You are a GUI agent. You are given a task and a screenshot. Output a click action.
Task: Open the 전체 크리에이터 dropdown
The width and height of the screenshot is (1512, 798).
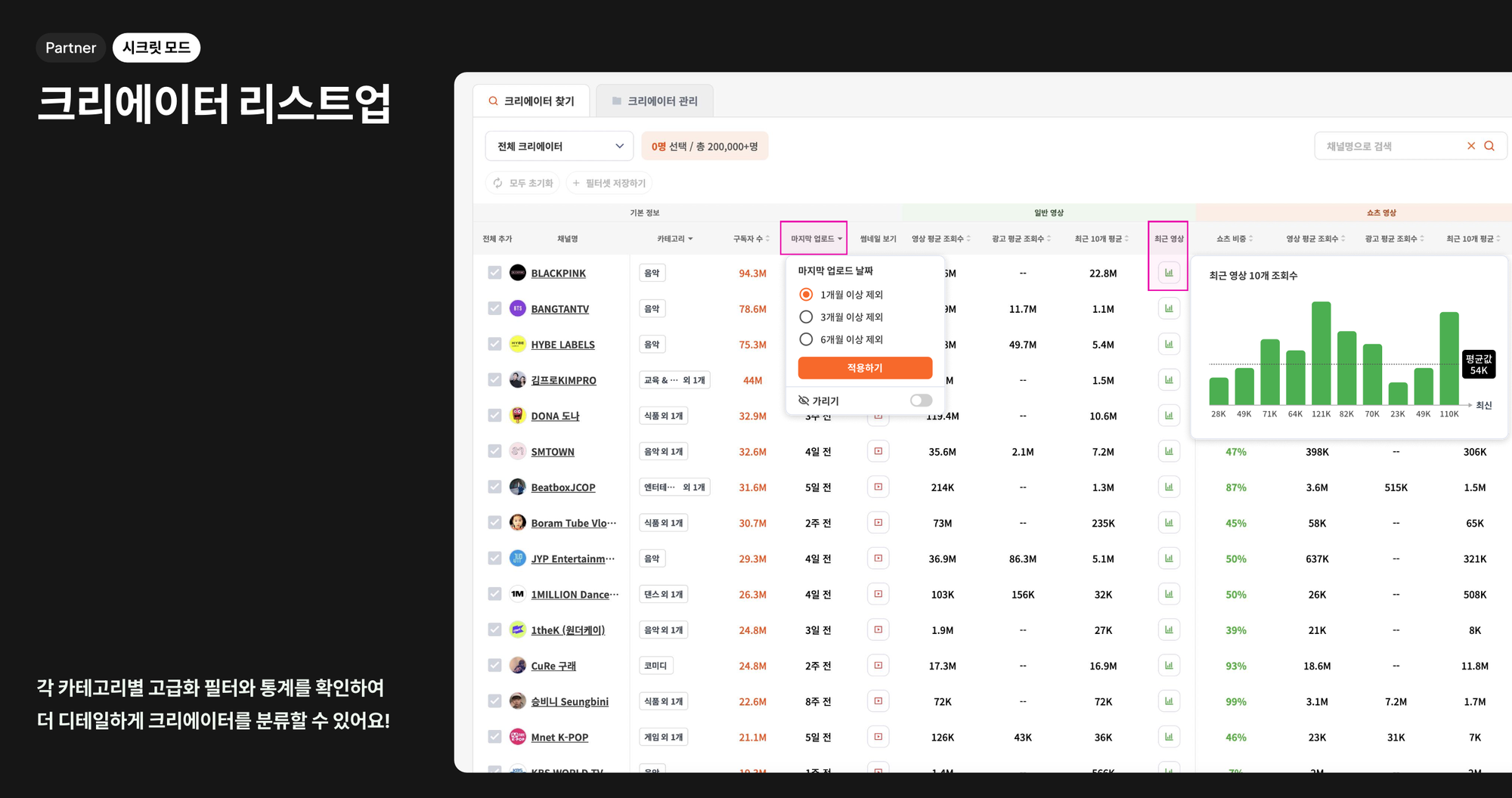[x=559, y=146]
